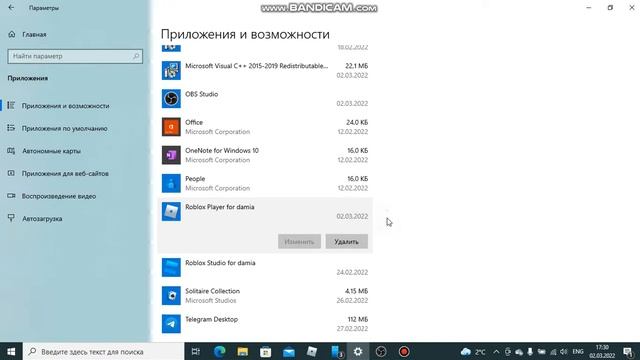Open Microsoft Edge from the taskbar
This screenshot has width=640, height=360.
[220, 351]
